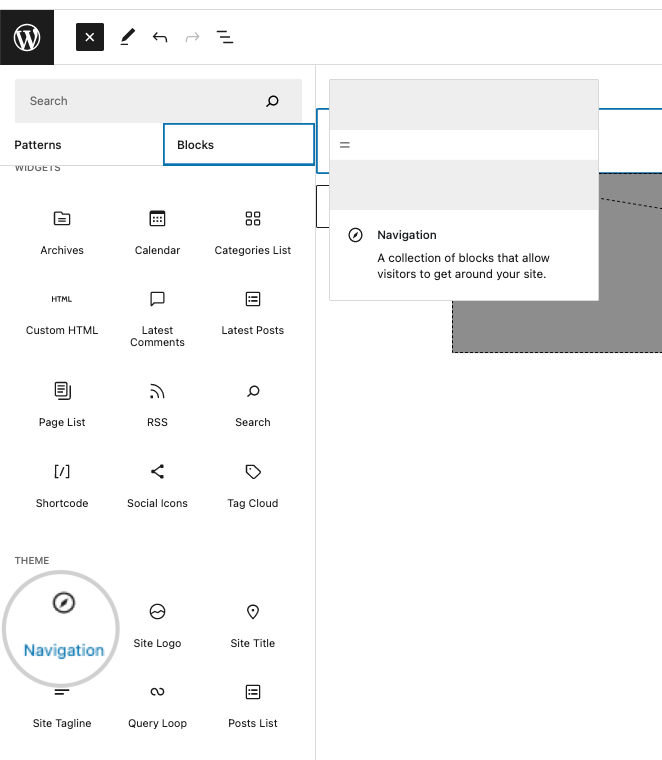
Task: Insert the Archives block
Action: coord(62,233)
